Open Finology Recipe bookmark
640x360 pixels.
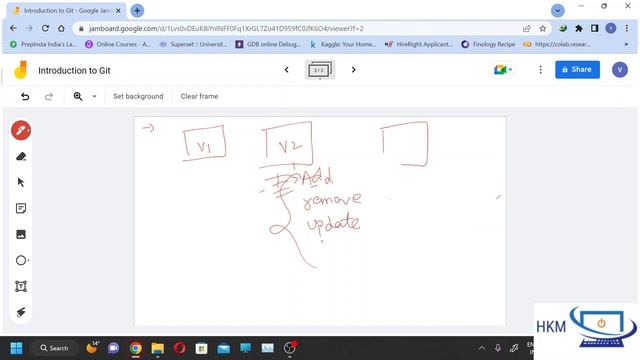(x=488, y=44)
